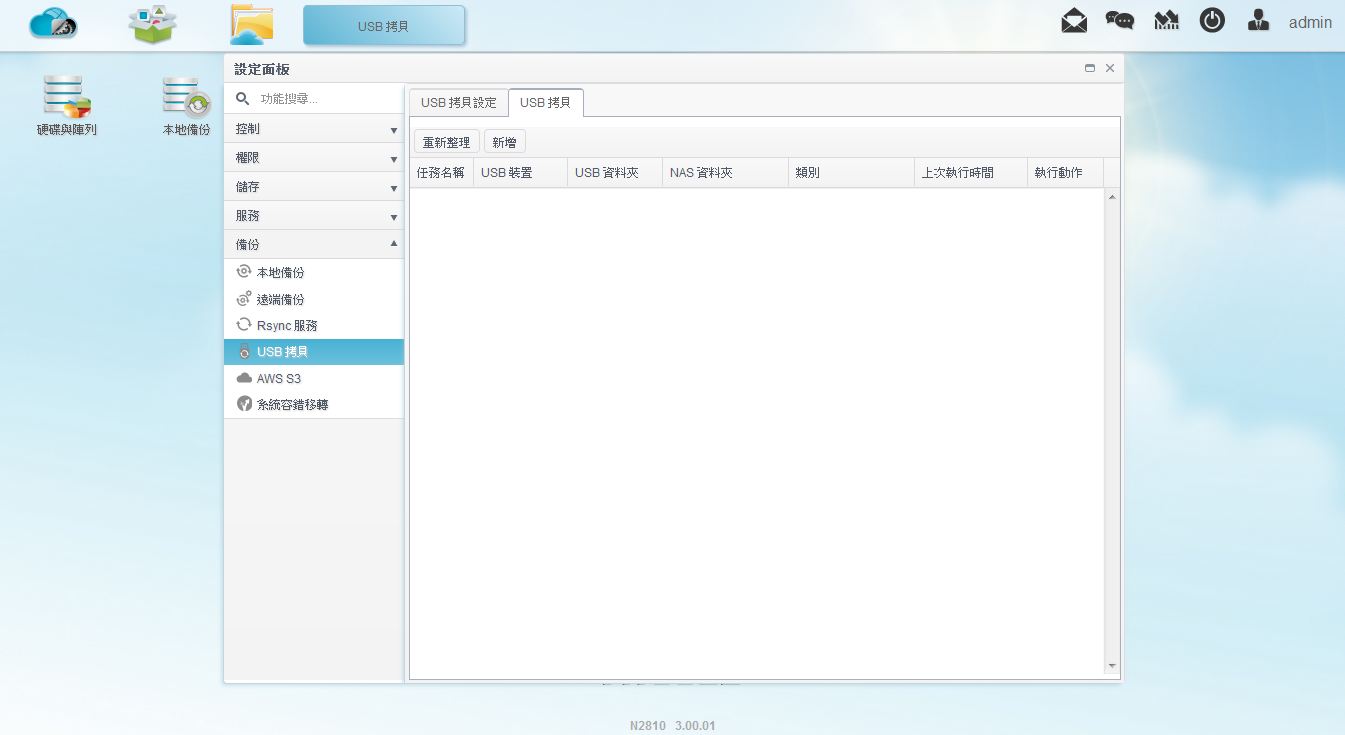Open the resource monitor chart icon
The image size is (1345, 735).
click(x=1166, y=21)
